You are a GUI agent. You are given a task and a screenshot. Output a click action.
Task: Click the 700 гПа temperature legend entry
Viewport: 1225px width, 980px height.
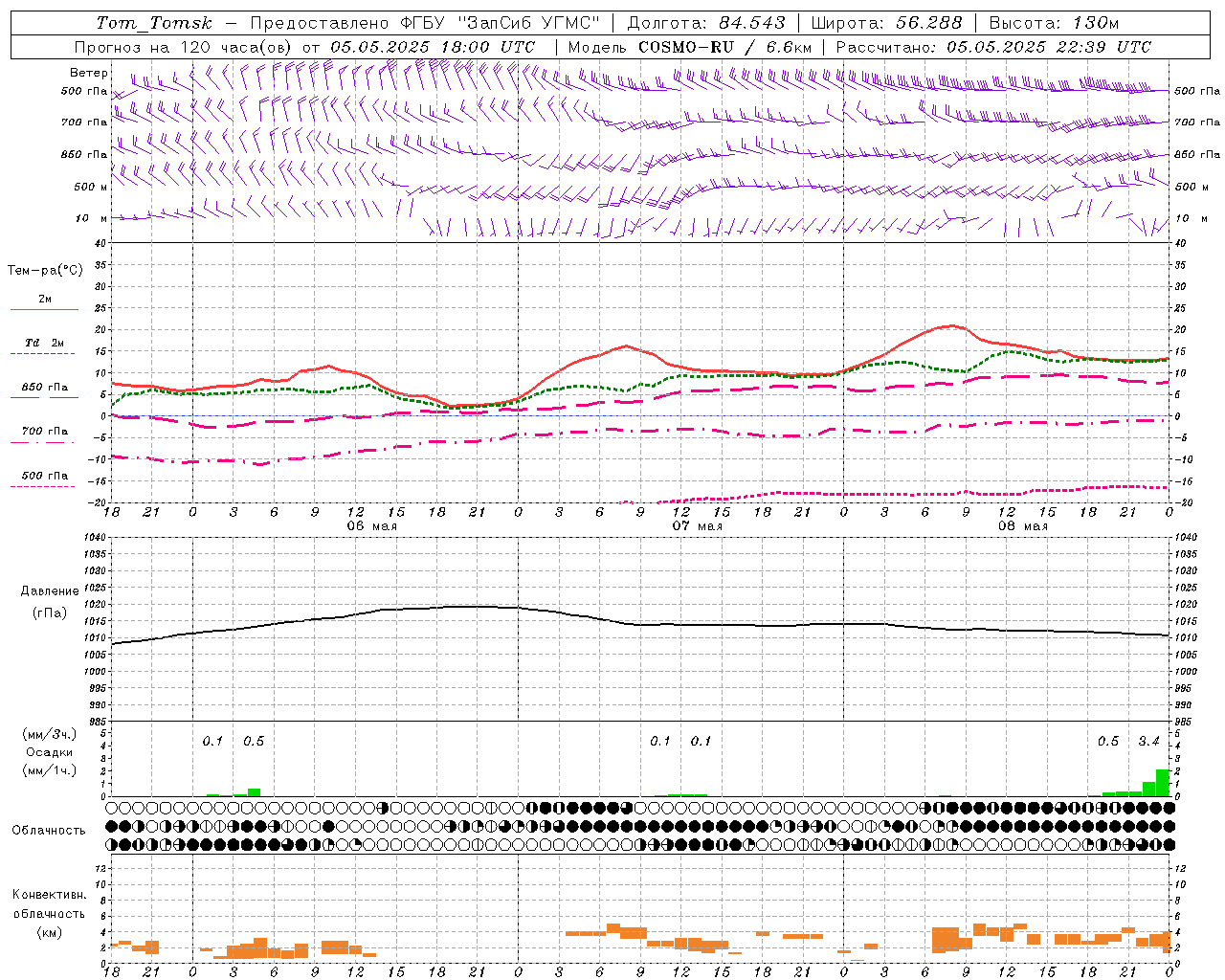[x=44, y=431]
